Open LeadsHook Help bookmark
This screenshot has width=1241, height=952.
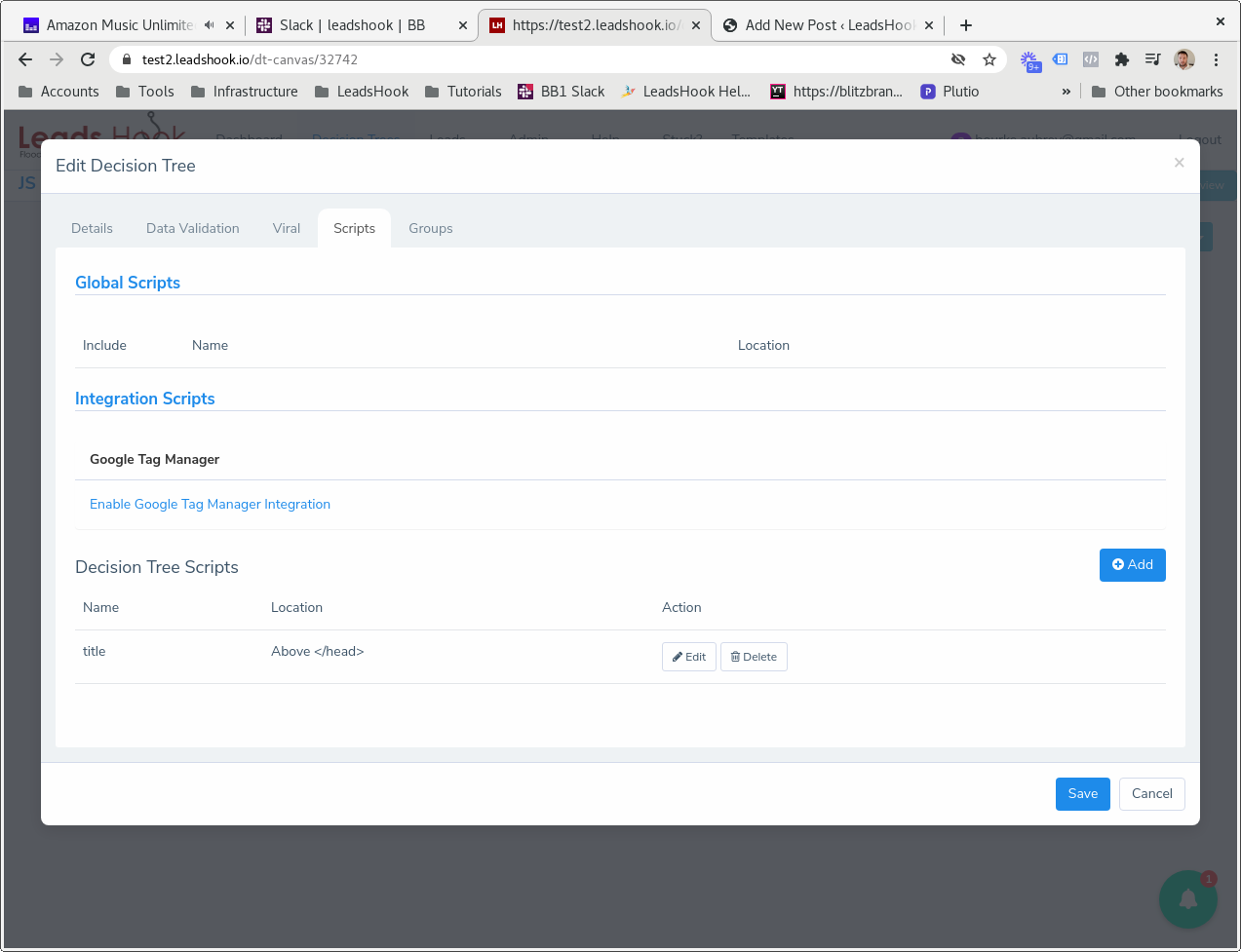[x=686, y=92]
